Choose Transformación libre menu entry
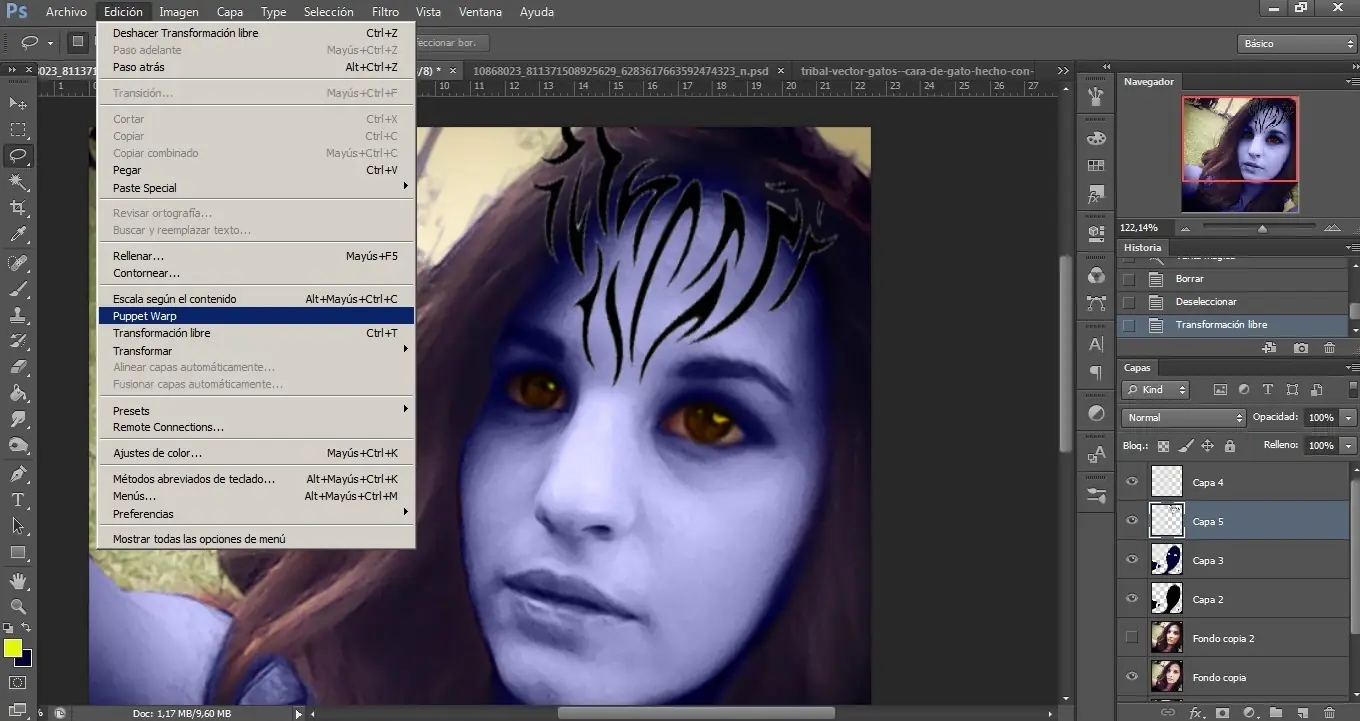 tap(256, 333)
